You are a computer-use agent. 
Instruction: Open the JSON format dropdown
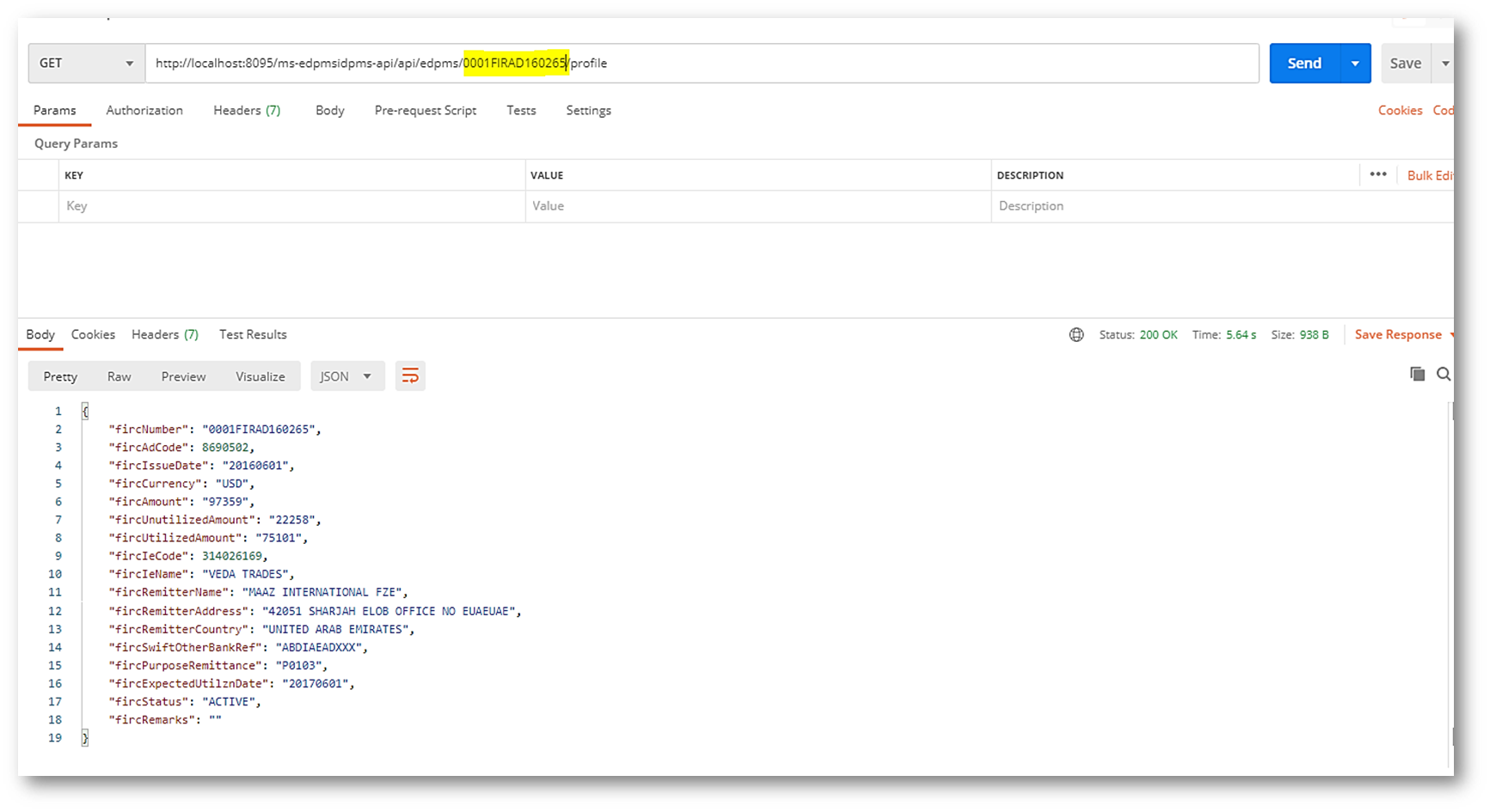[346, 376]
